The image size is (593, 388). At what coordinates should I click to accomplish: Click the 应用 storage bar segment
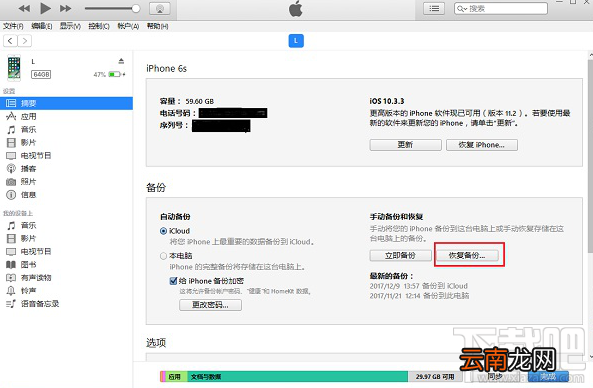[x=177, y=377]
